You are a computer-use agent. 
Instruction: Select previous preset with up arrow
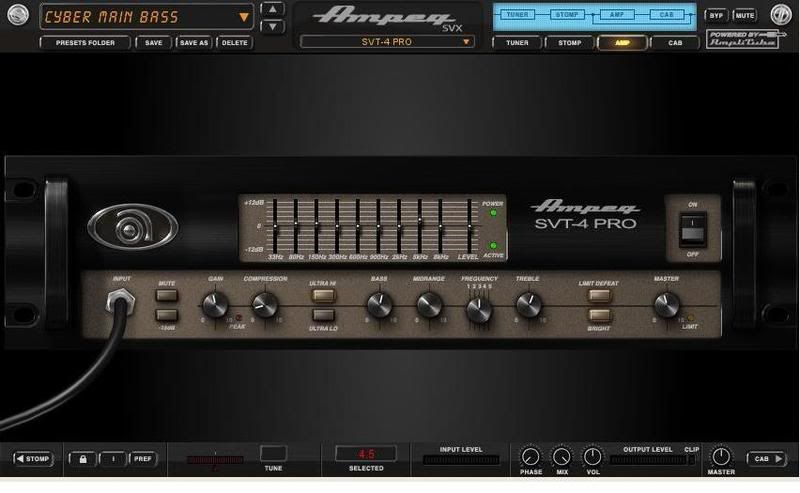click(x=272, y=9)
